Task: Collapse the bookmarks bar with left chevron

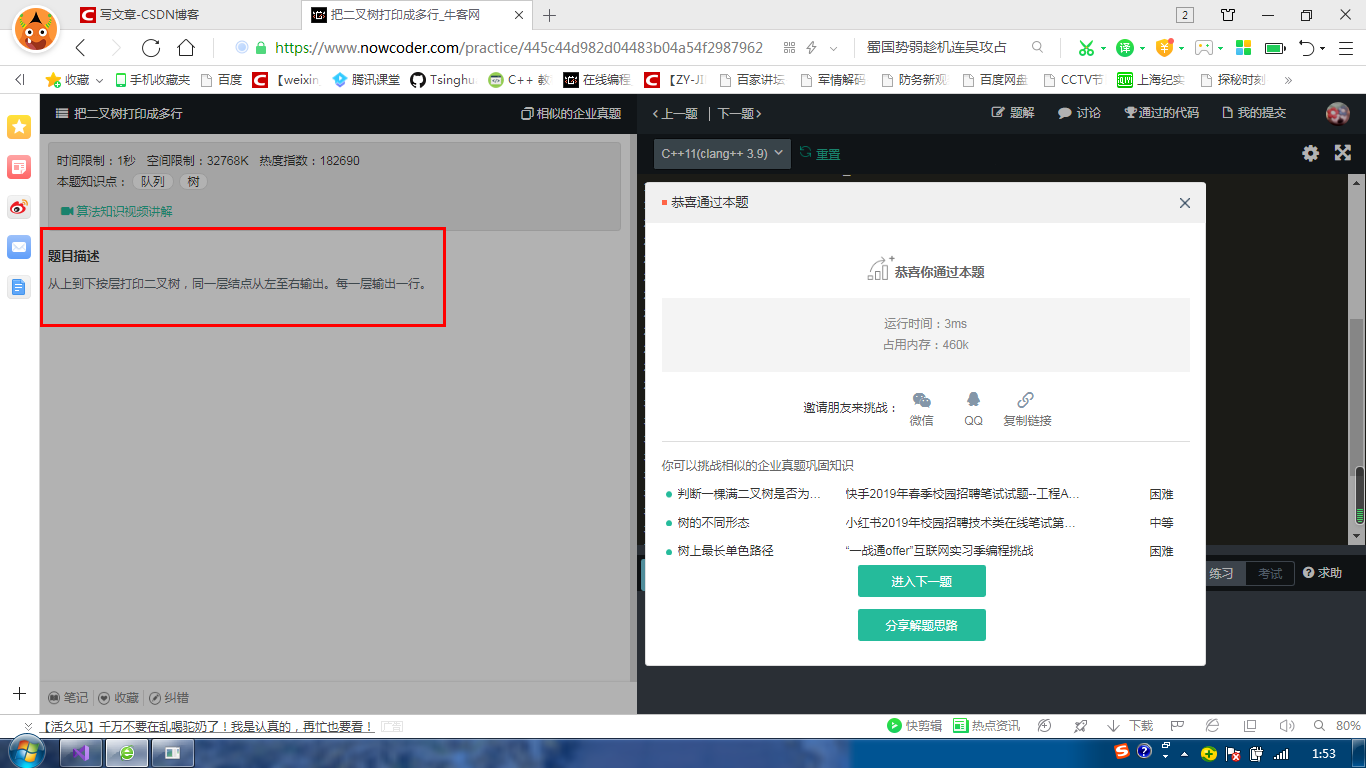Action: 17,77
